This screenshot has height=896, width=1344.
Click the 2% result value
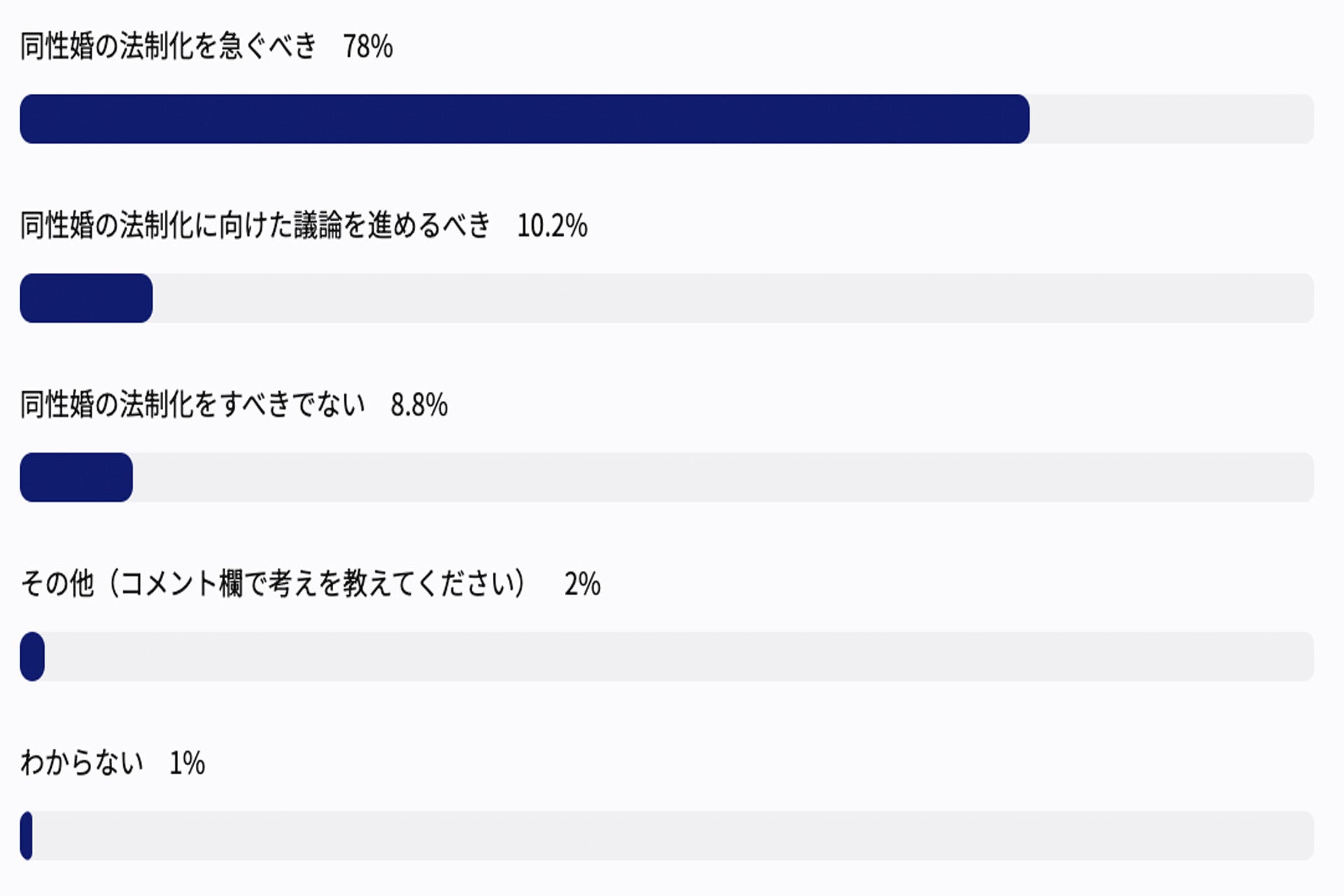click(582, 584)
